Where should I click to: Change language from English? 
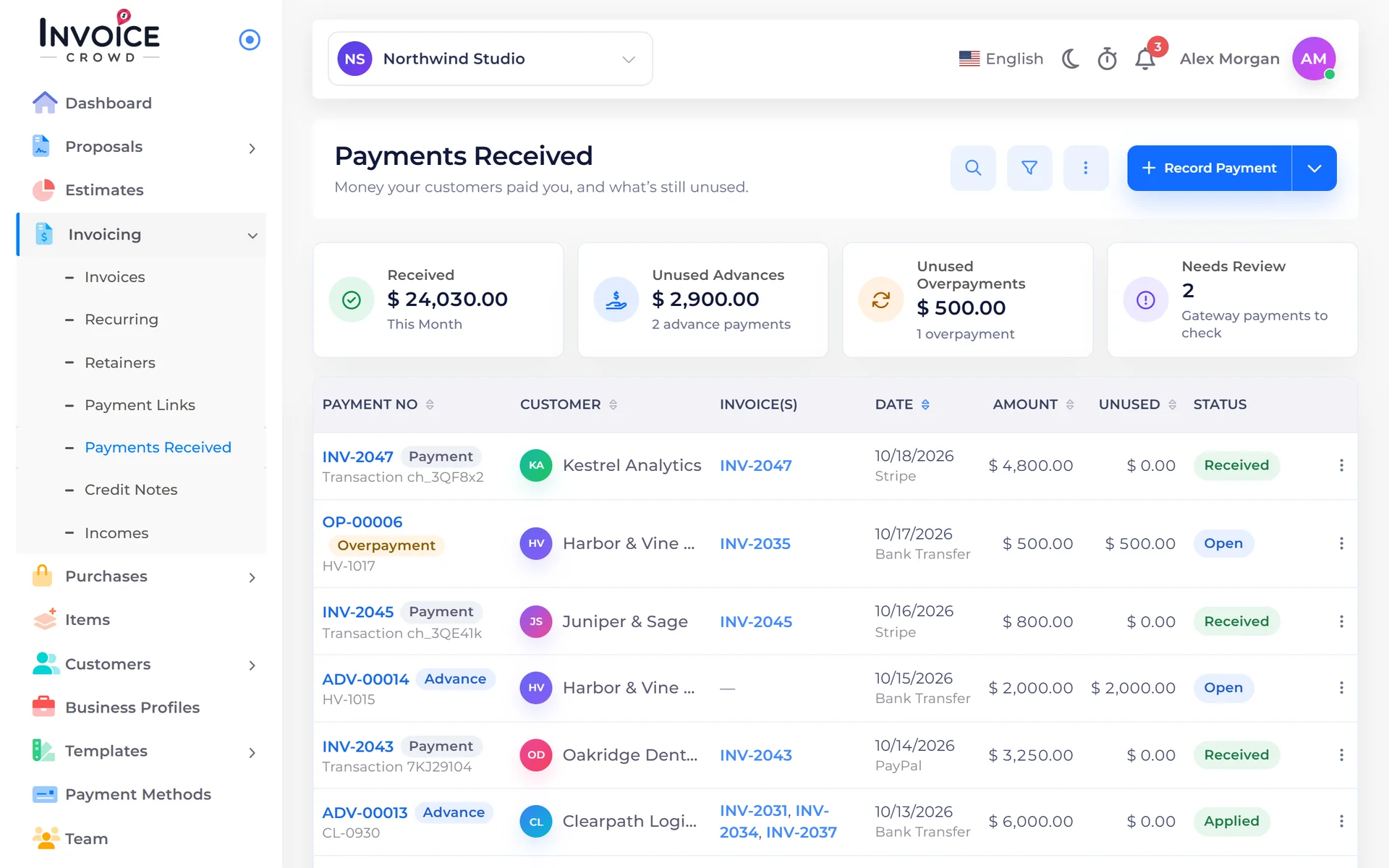coord(1001,59)
